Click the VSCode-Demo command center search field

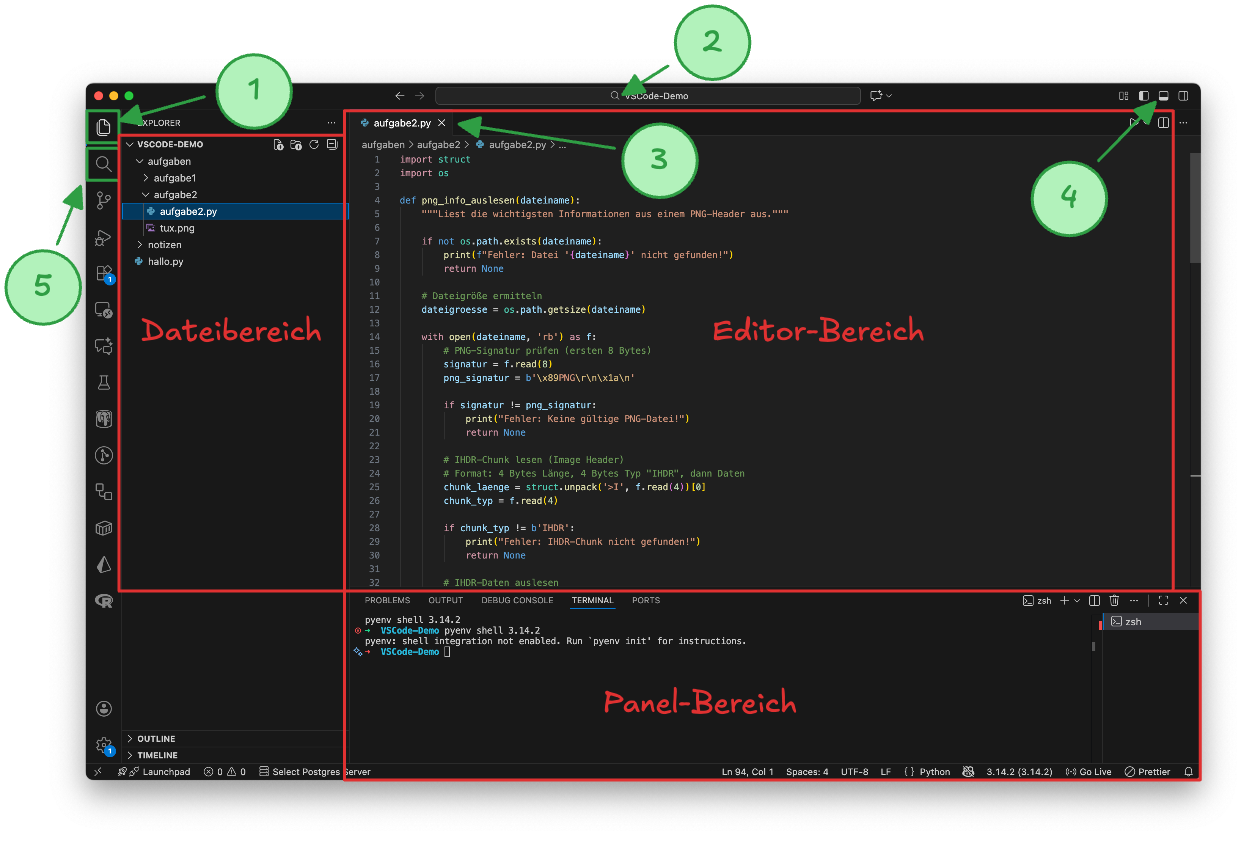648,96
